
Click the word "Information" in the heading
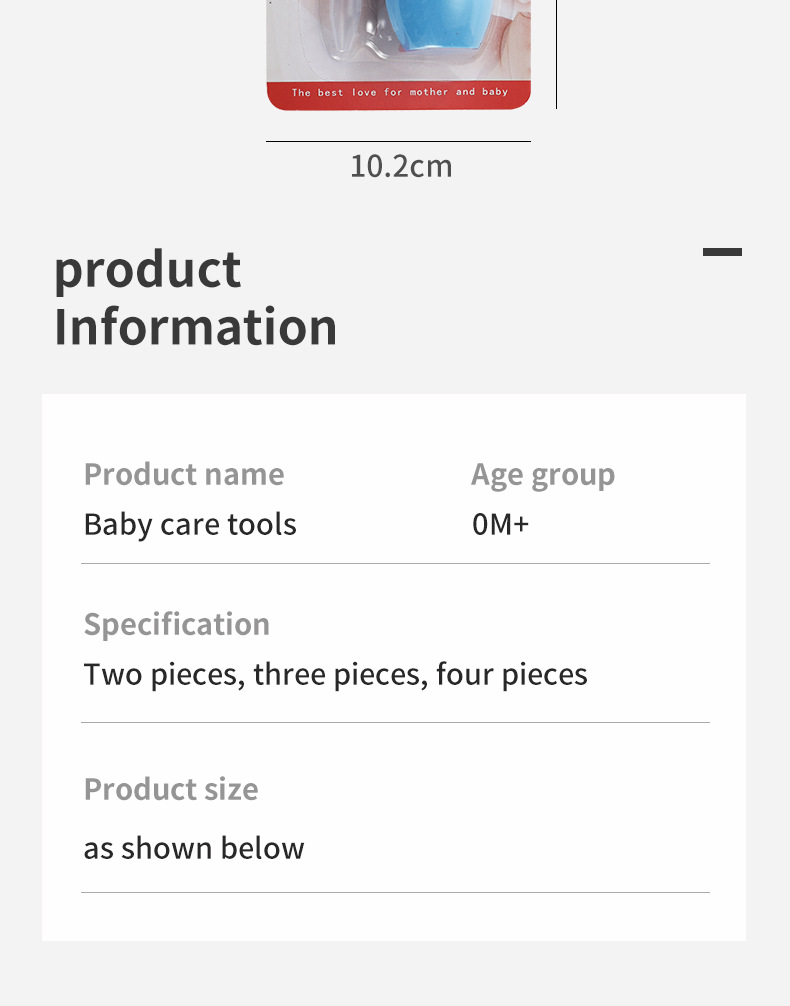click(x=196, y=328)
